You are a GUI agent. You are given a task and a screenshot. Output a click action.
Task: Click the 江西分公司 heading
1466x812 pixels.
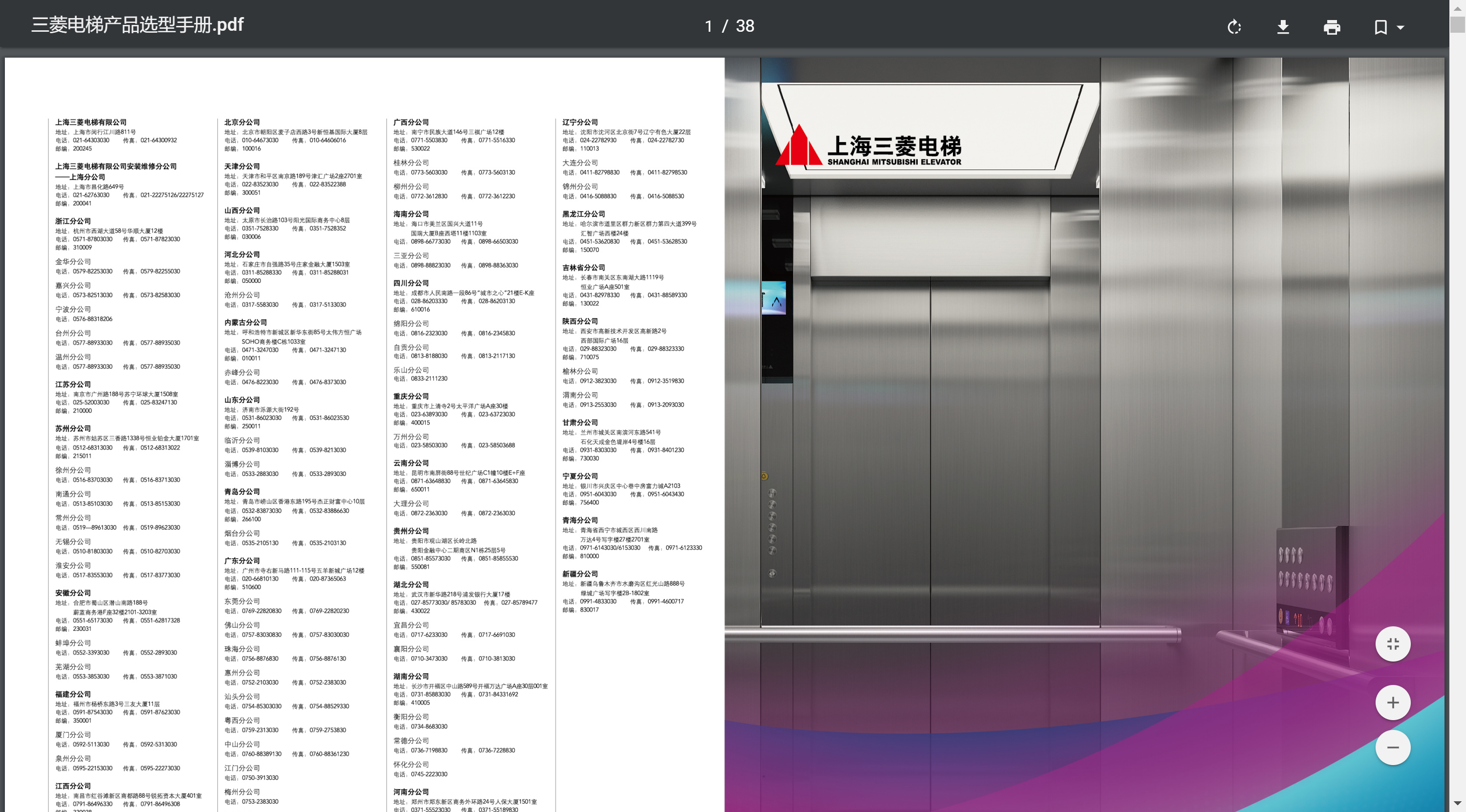(73, 787)
